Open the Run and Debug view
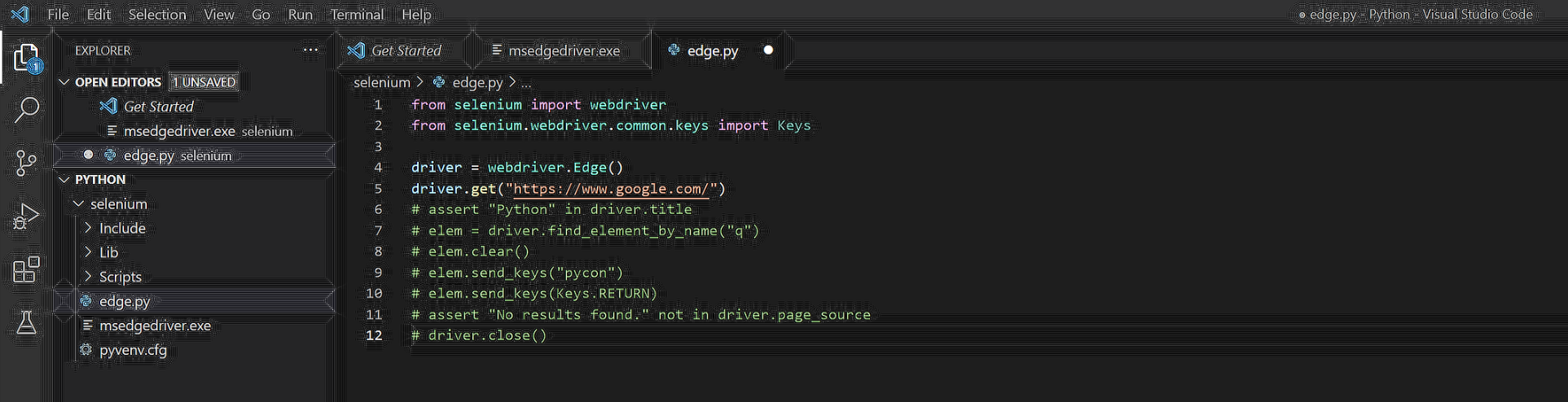The image size is (1568, 402). click(x=26, y=216)
